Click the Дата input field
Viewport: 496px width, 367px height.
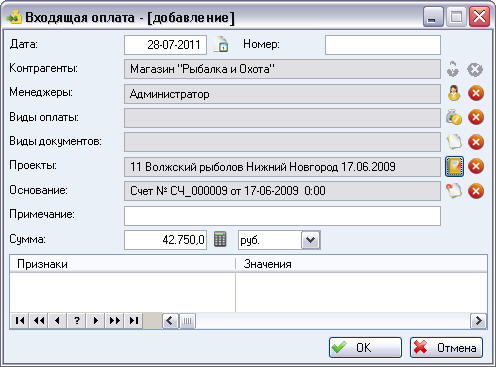point(165,45)
